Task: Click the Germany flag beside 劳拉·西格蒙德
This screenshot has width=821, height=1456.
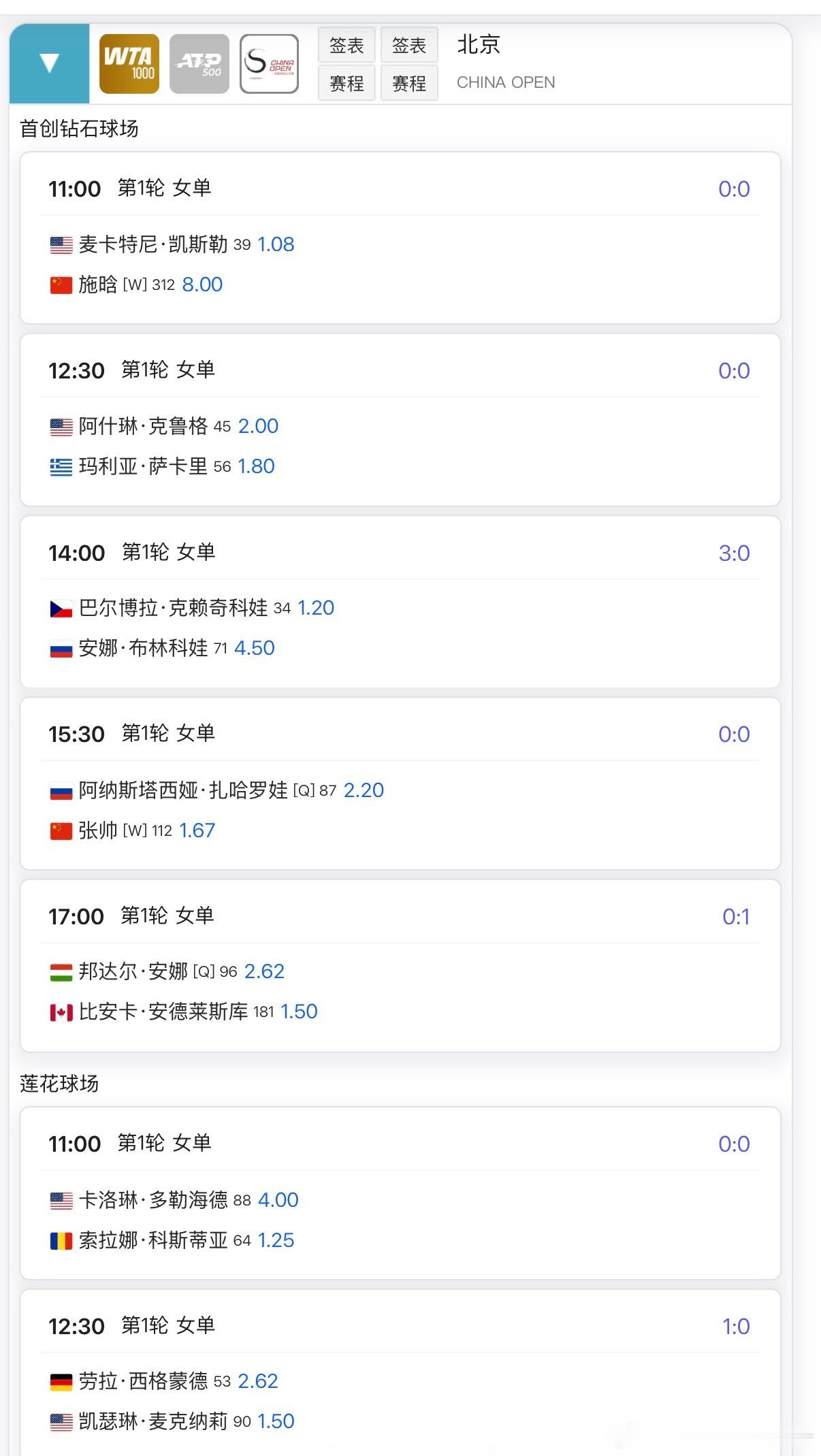Action: pyautogui.click(x=61, y=1382)
